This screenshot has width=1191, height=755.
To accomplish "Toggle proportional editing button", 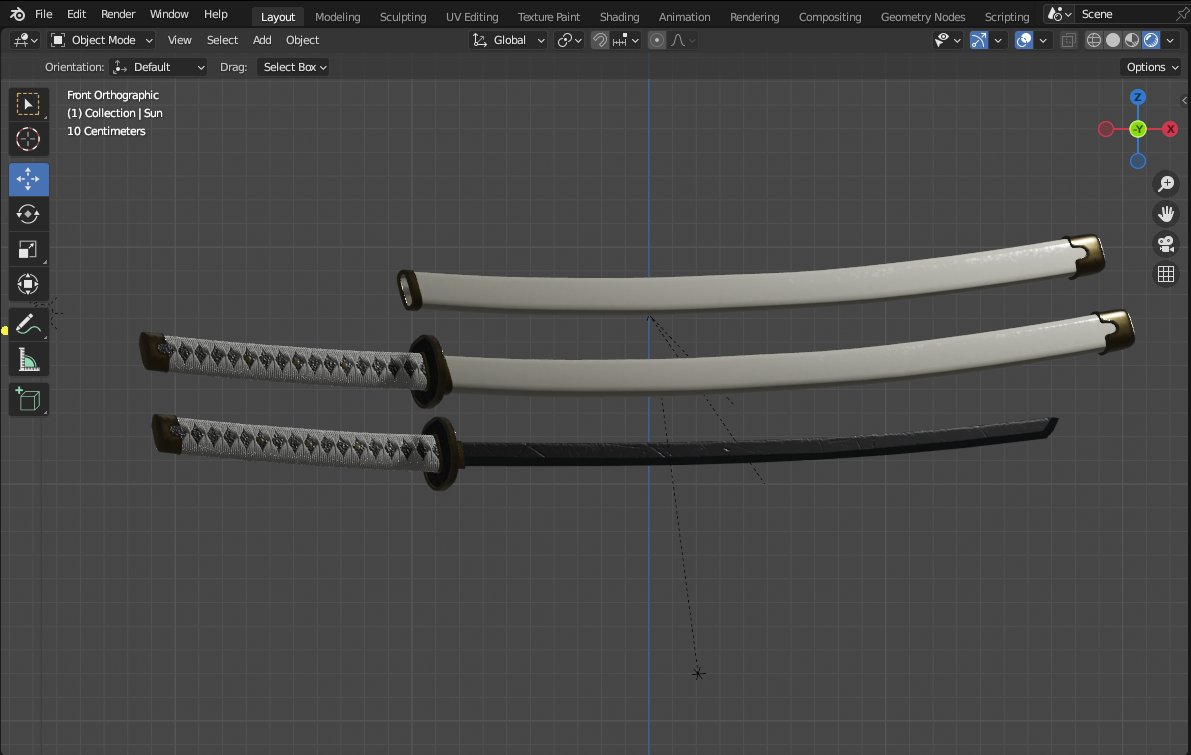I will click(657, 40).
